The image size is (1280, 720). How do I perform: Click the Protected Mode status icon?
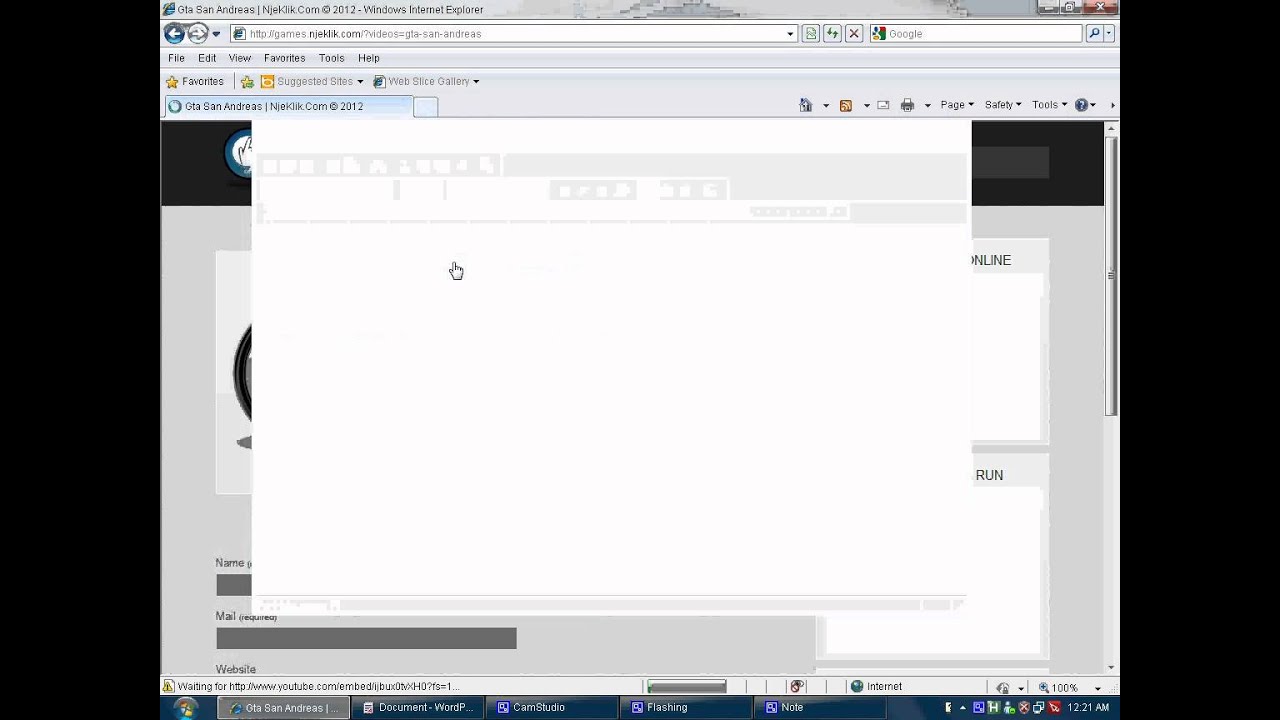pyautogui.click(x=1003, y=687)
